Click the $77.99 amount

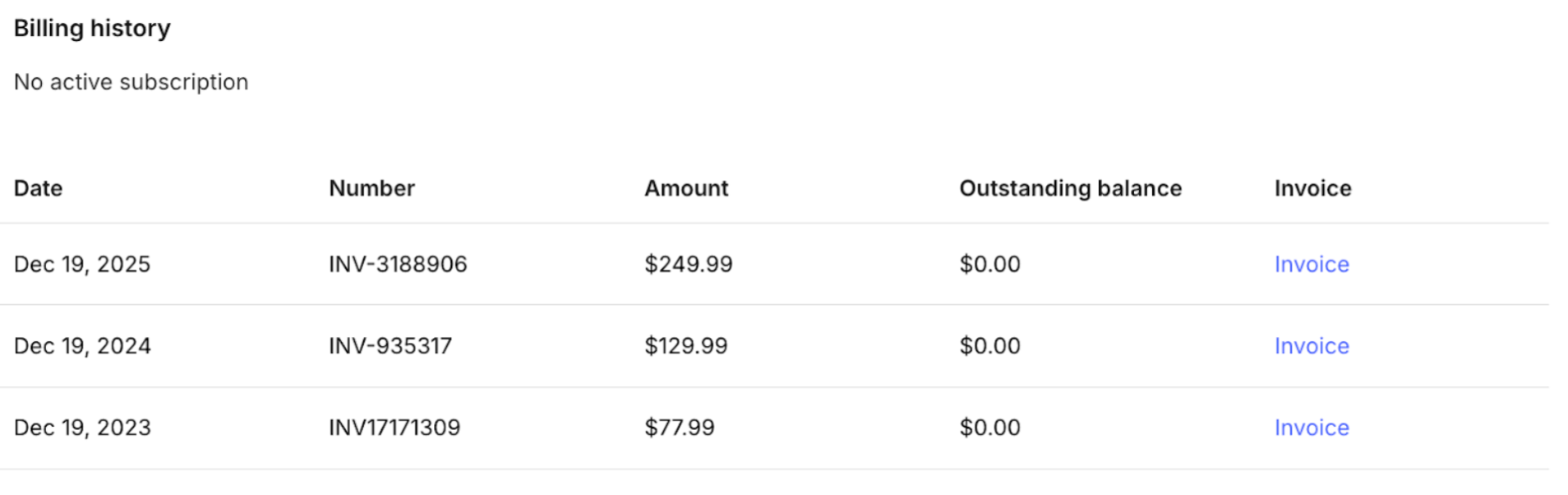(x=679, y=428)
